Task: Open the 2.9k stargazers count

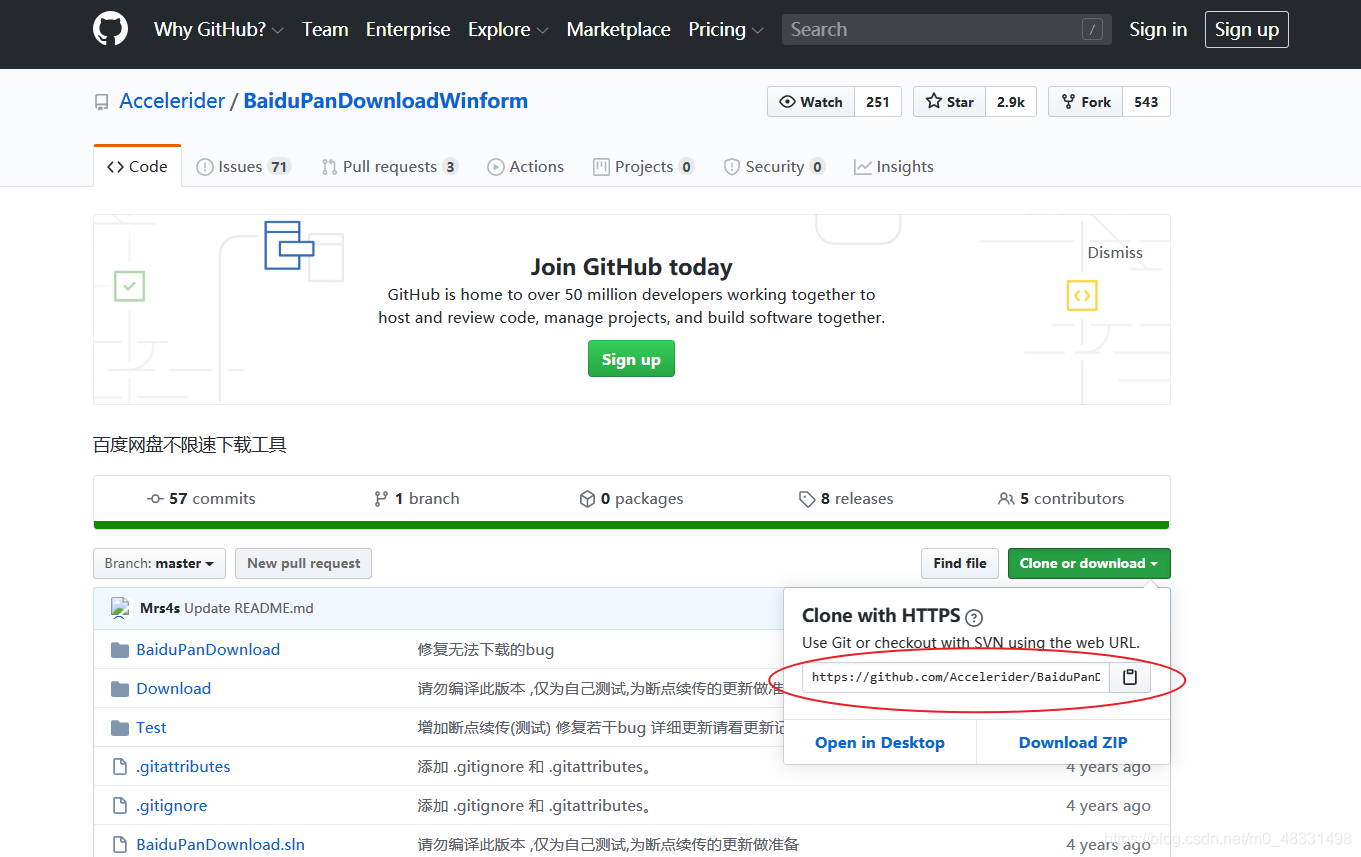Action: (1011, 102)
